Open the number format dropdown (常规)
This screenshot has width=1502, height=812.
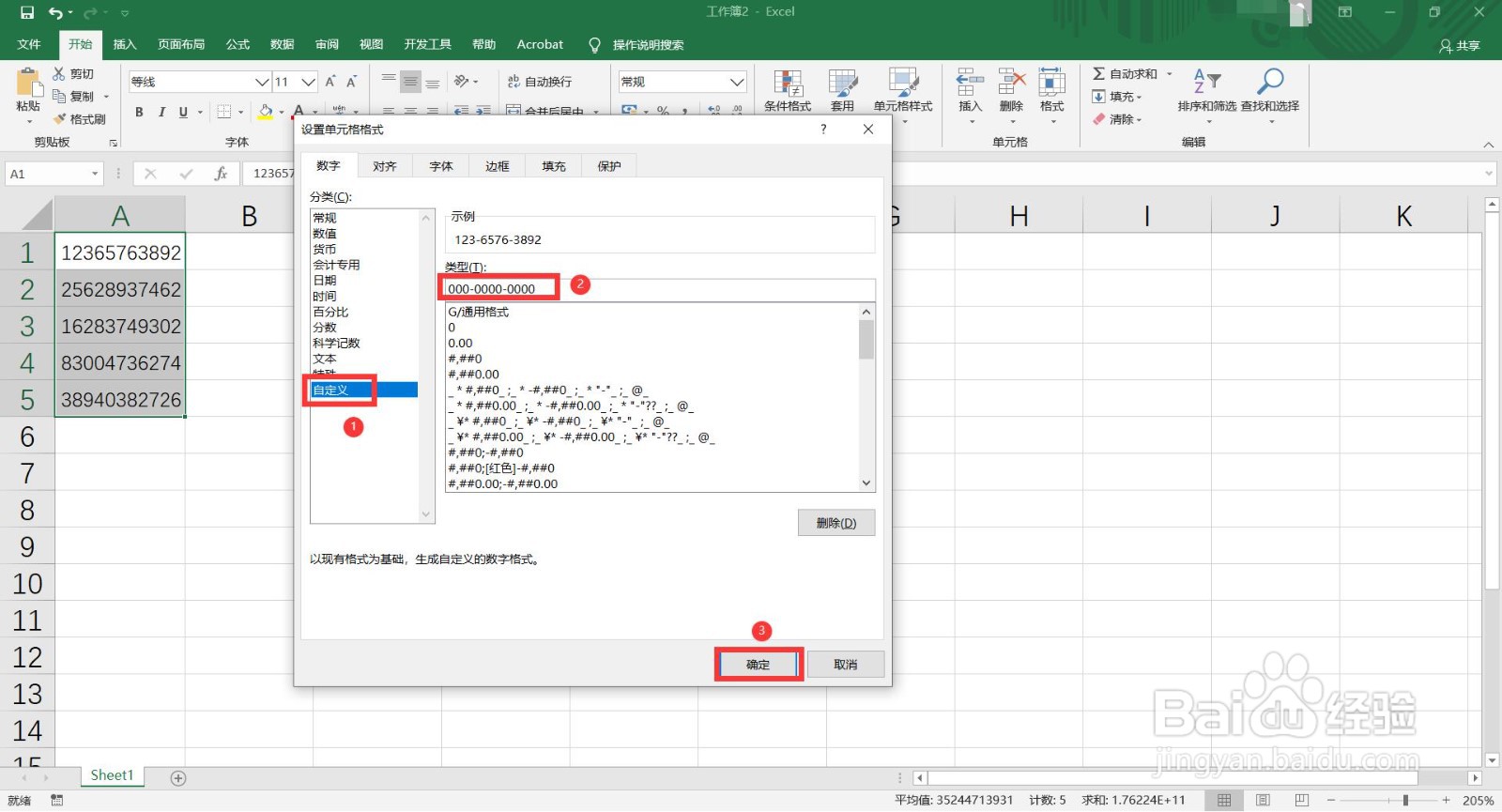click(737, 82)
